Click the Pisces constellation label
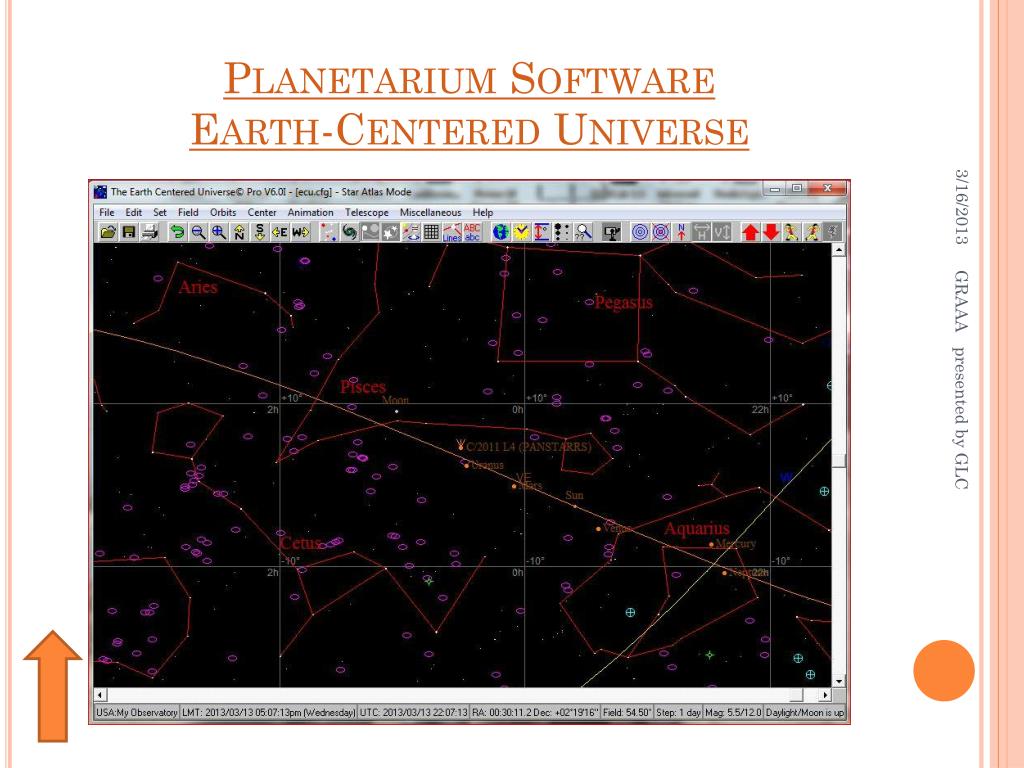1024x768 pixels. 362,386
